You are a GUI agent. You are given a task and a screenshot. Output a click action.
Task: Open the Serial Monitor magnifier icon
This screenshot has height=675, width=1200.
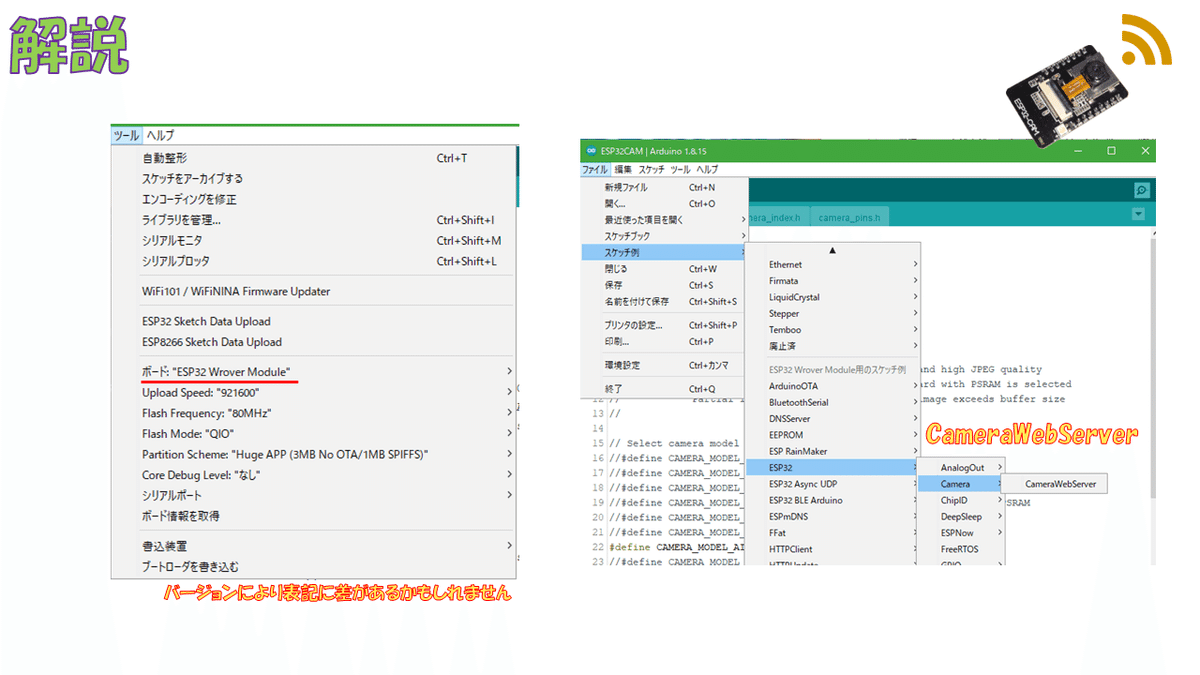pyautogui.click(x=1142, y=190)
